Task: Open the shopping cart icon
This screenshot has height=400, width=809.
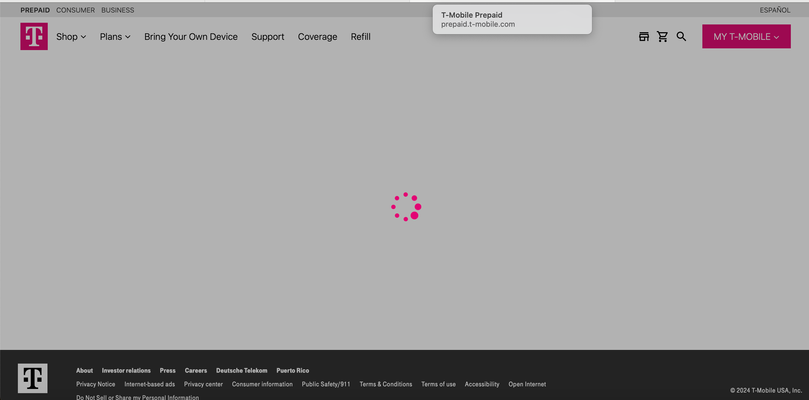Action: pyautogui.click(x=662, y=37)
